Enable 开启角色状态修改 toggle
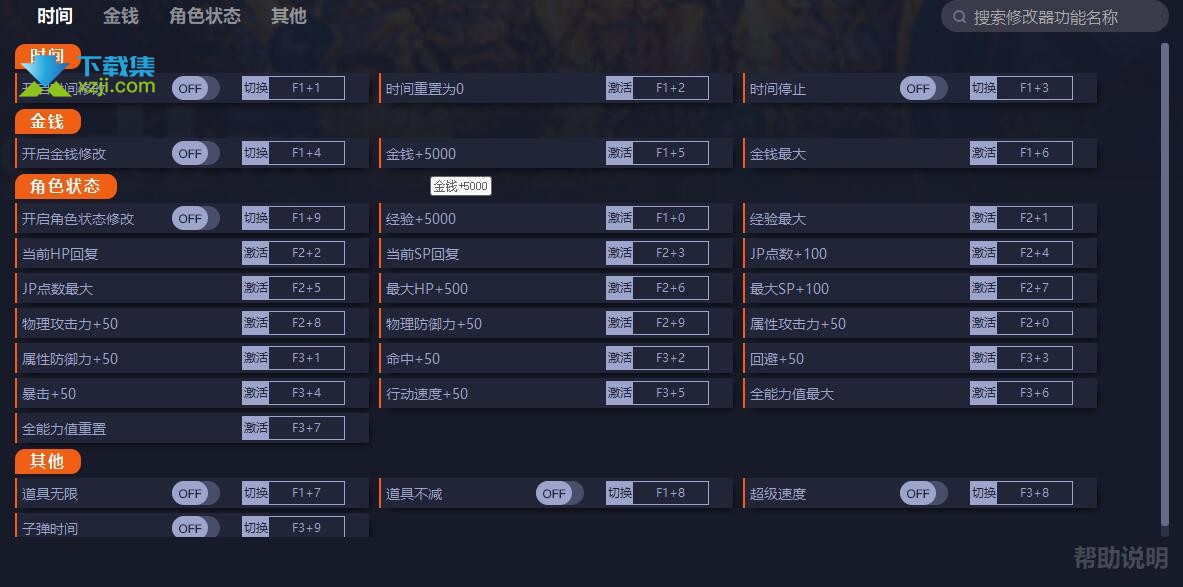This screenshot has height=587, width=1183. point(195,218)
